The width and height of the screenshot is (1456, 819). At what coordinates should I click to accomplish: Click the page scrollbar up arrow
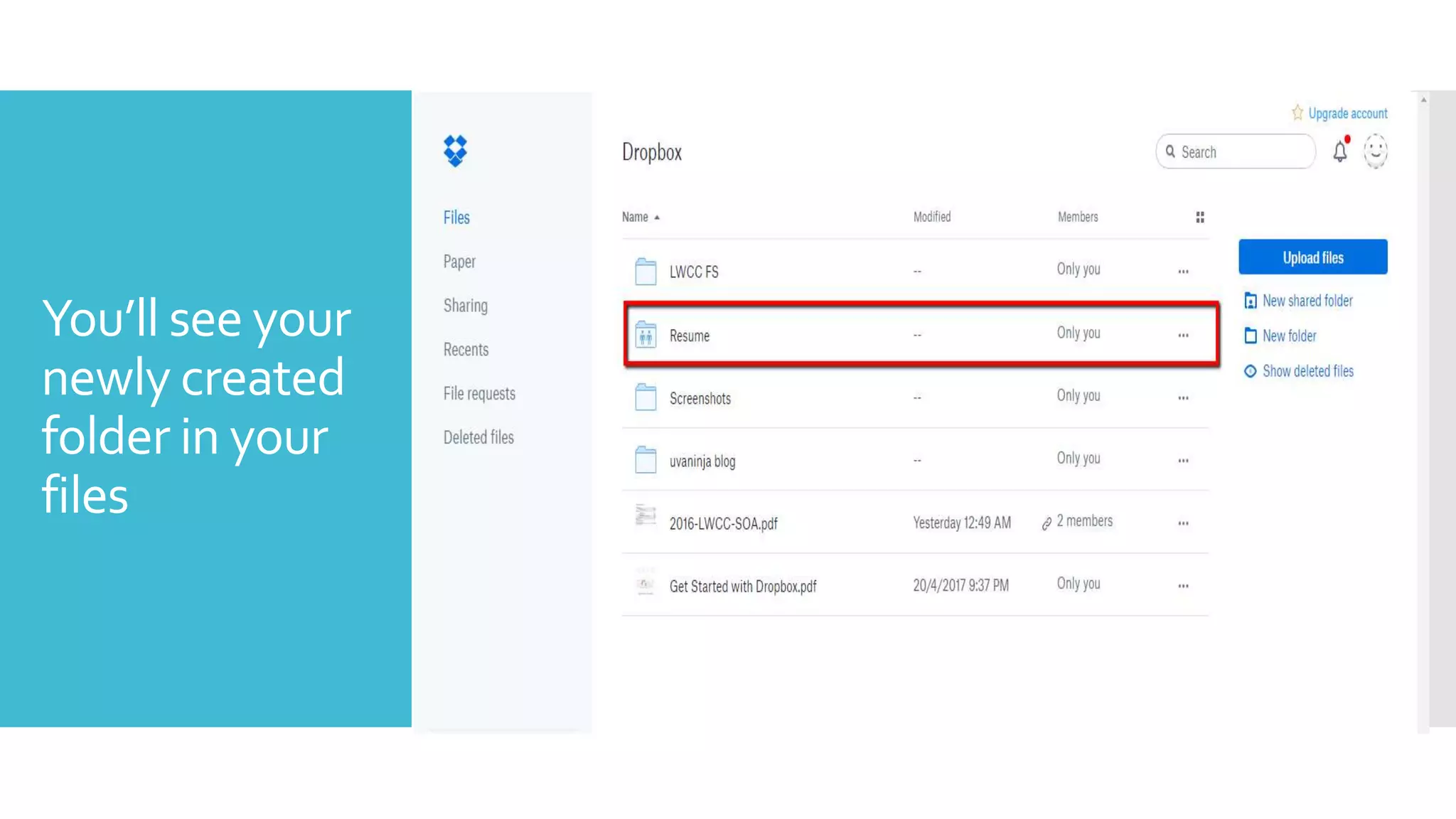[x=1423, y=100]
